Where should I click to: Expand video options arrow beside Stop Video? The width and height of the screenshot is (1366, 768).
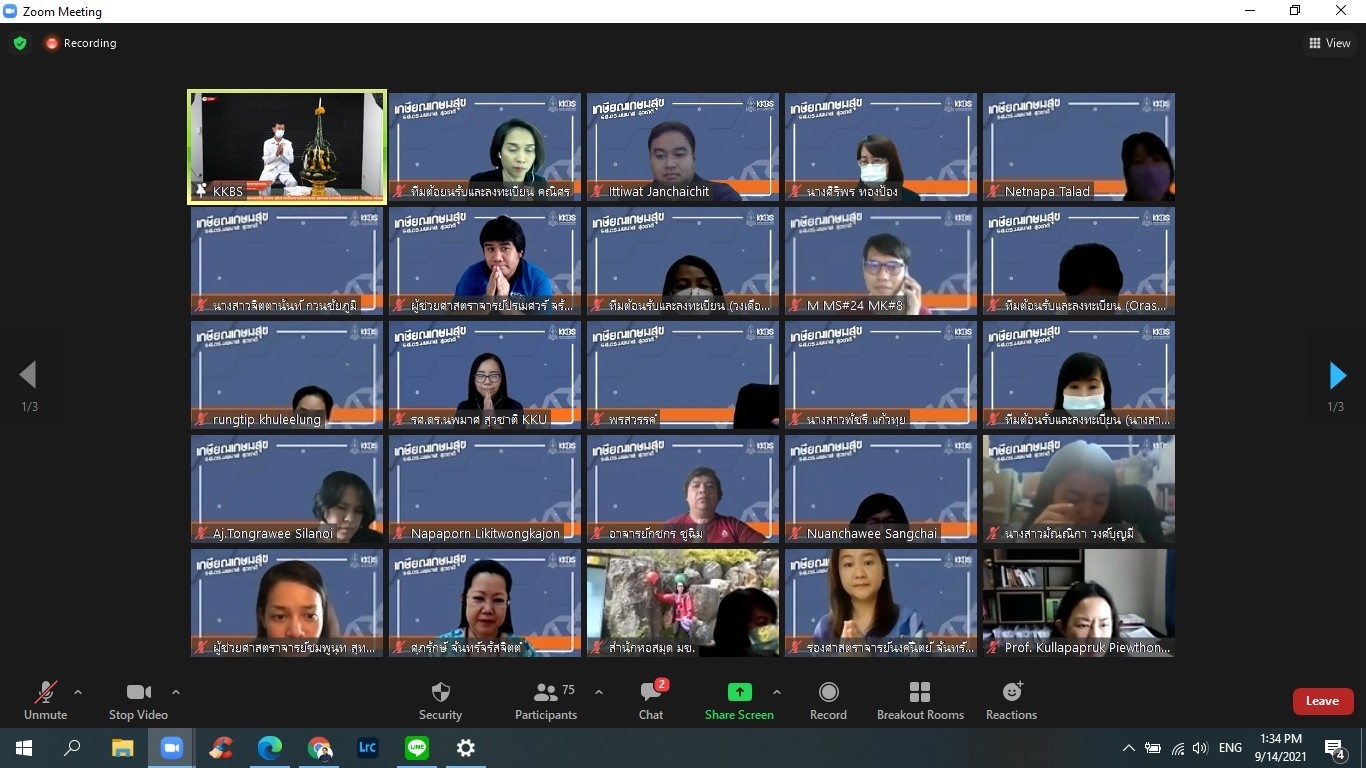[176, 692]
